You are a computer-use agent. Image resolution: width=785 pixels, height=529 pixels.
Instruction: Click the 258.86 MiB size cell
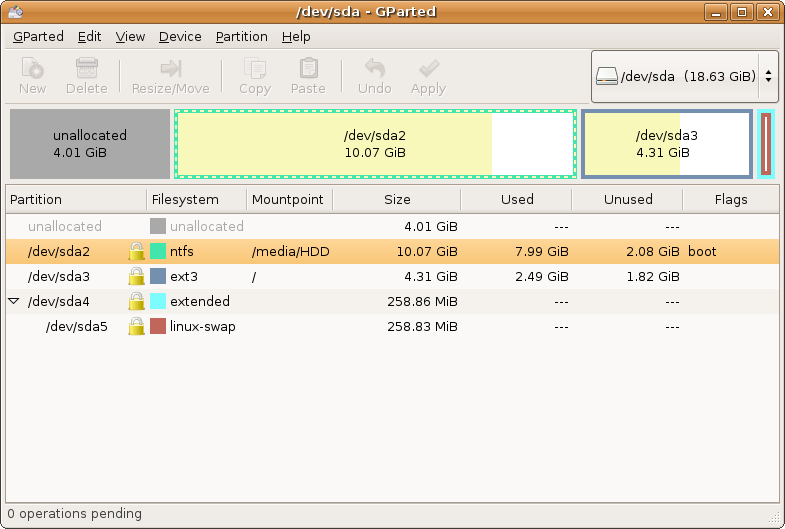click(x=422, y=301)
